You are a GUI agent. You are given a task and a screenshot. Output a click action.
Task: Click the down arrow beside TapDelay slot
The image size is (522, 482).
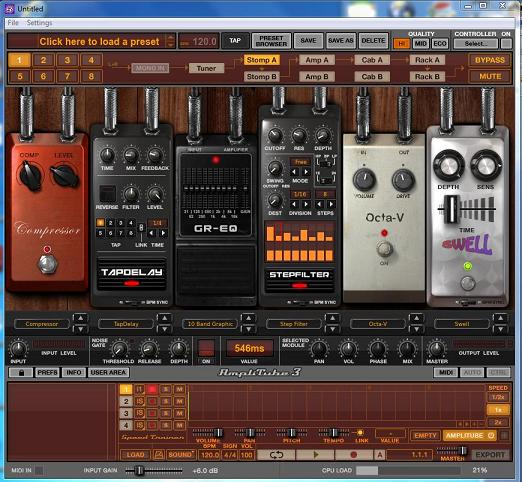tap(164, 329)
